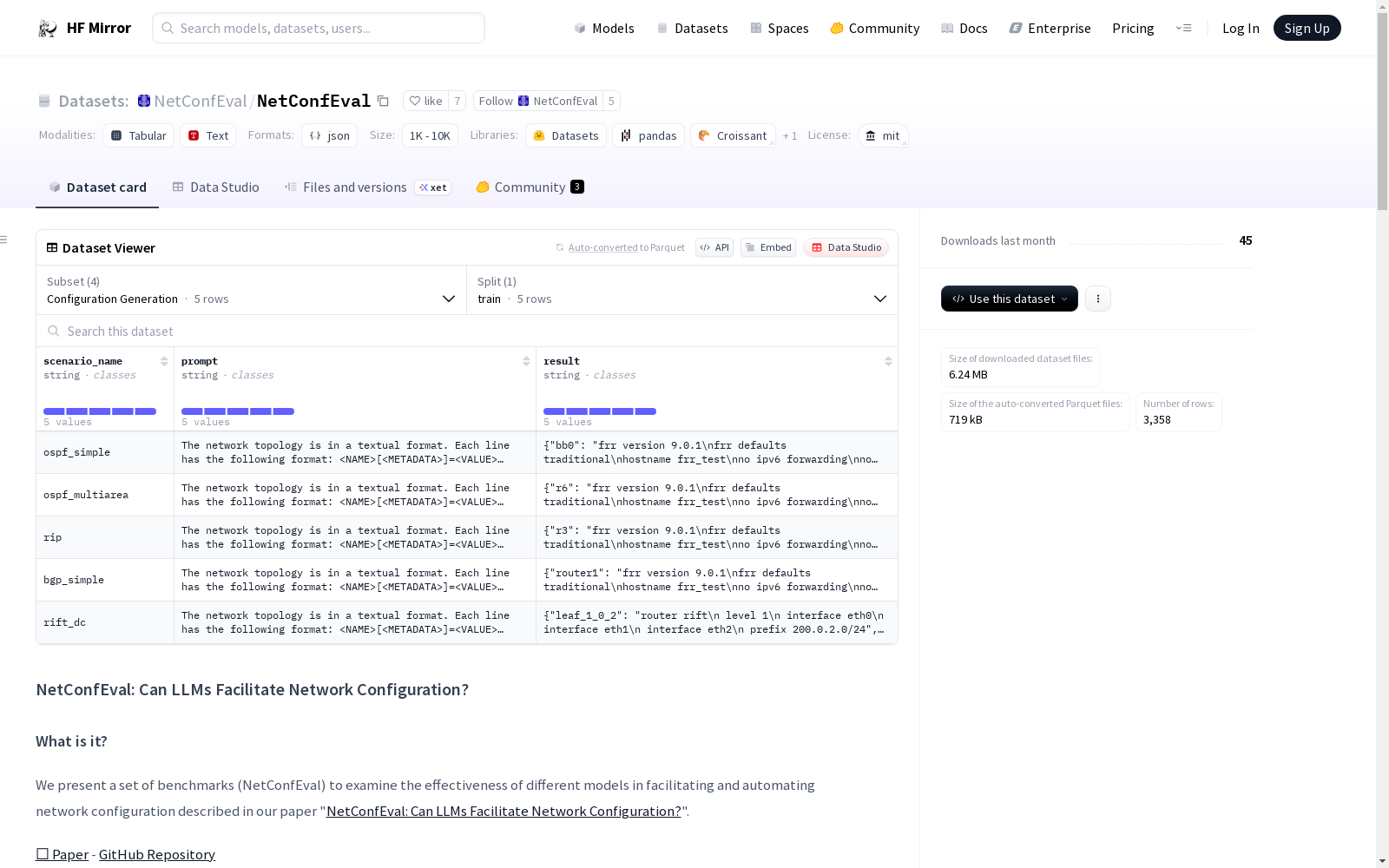Open Data Studio from the viewer header

pos(846,247)
